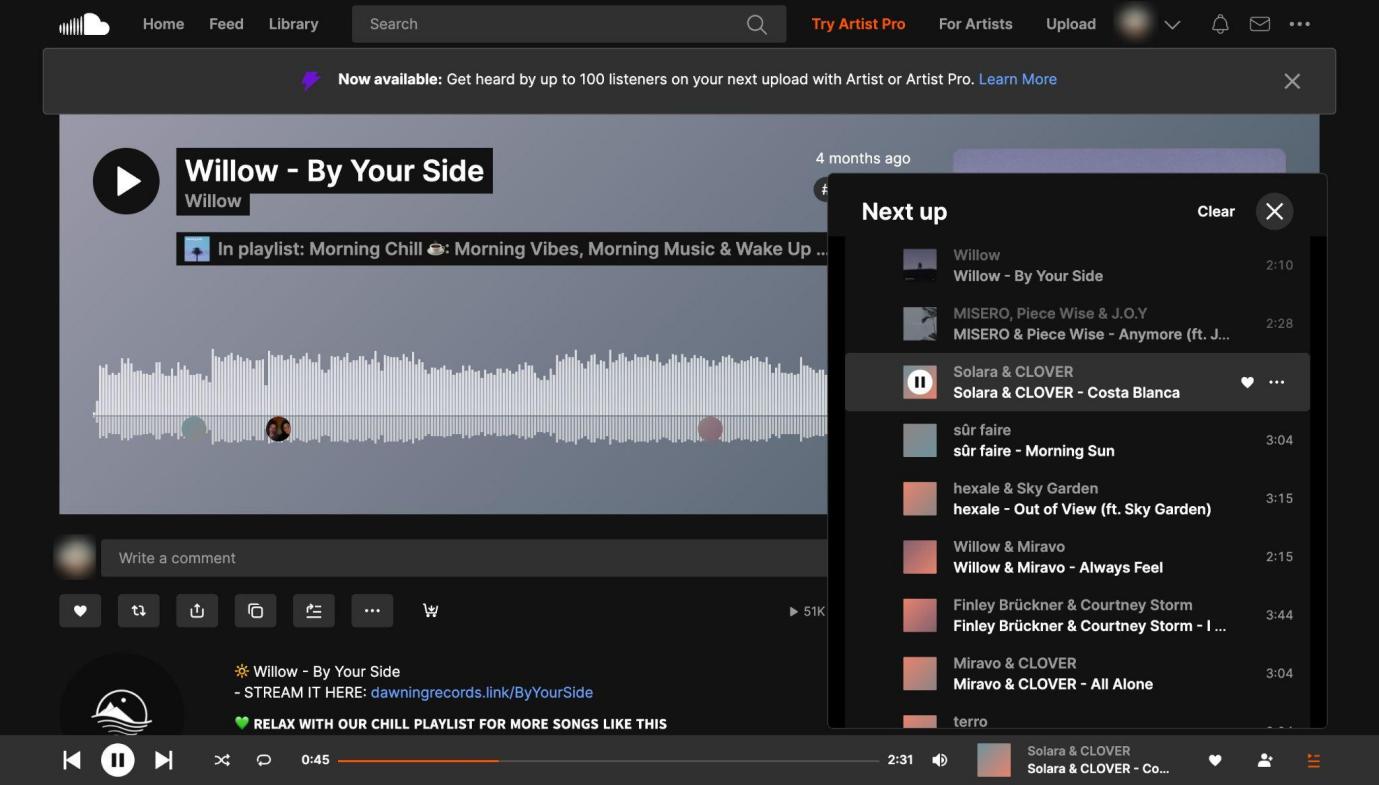This screenshot has width=1379, height=785.
Task: Focus the Search field
Action: click(x=569, y=24)
